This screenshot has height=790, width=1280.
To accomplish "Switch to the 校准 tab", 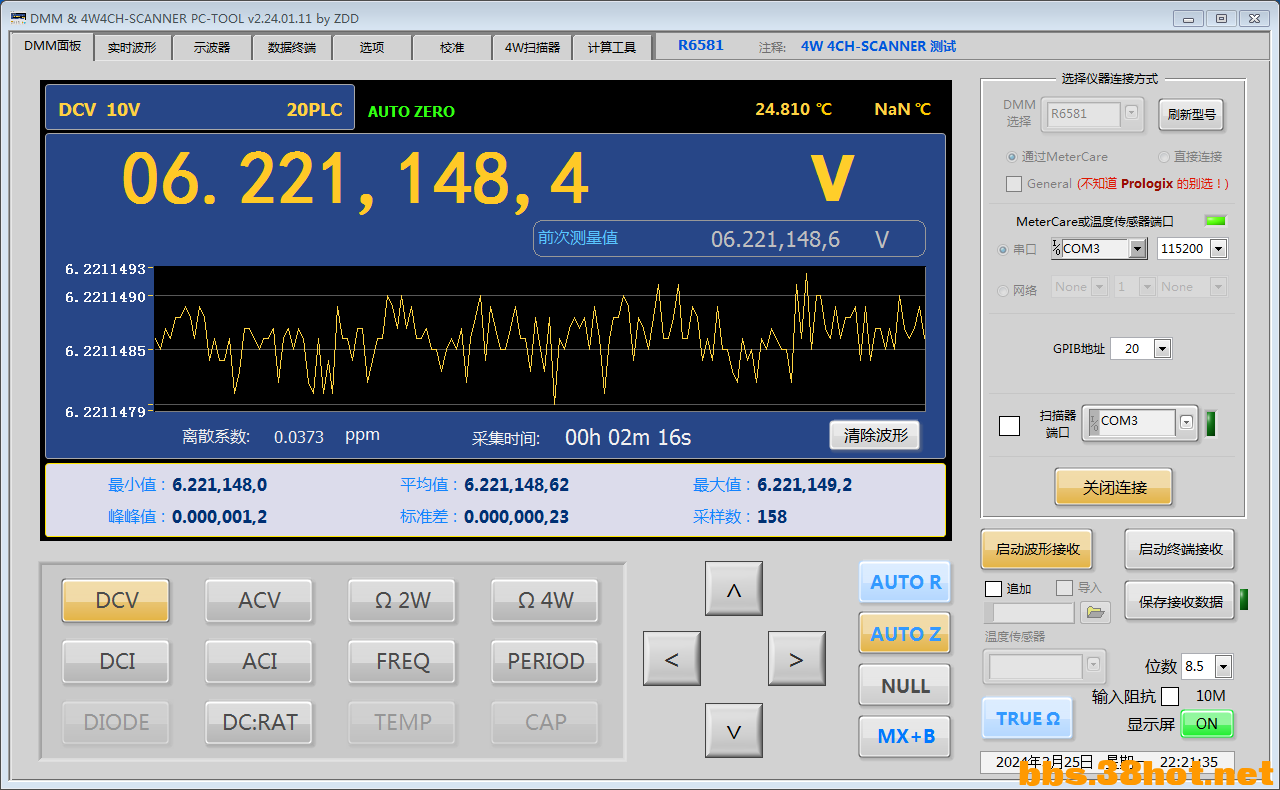I will (452, 47).
